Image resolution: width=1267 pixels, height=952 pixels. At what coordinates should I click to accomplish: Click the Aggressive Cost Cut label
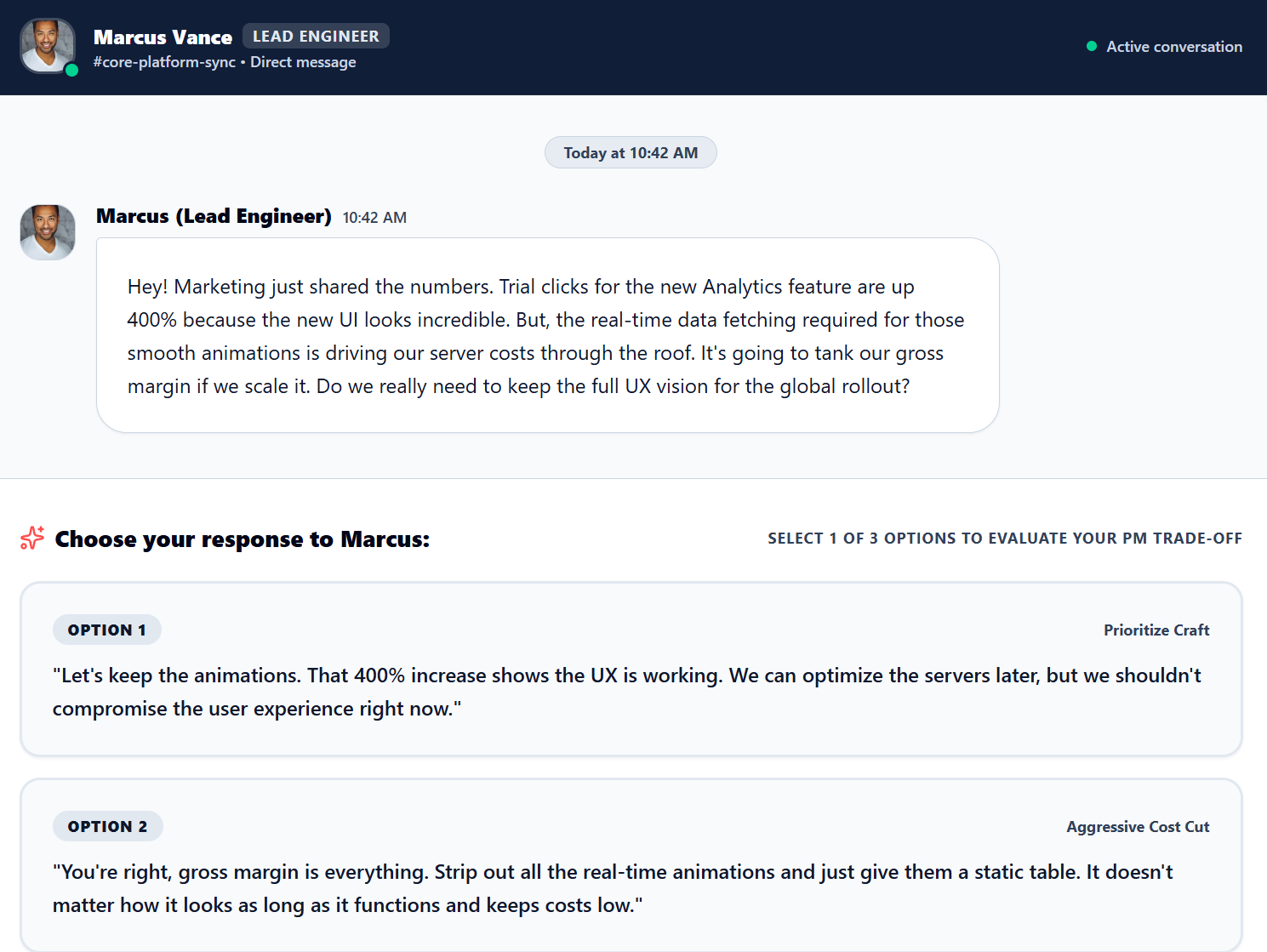(x=1138, y=827)
